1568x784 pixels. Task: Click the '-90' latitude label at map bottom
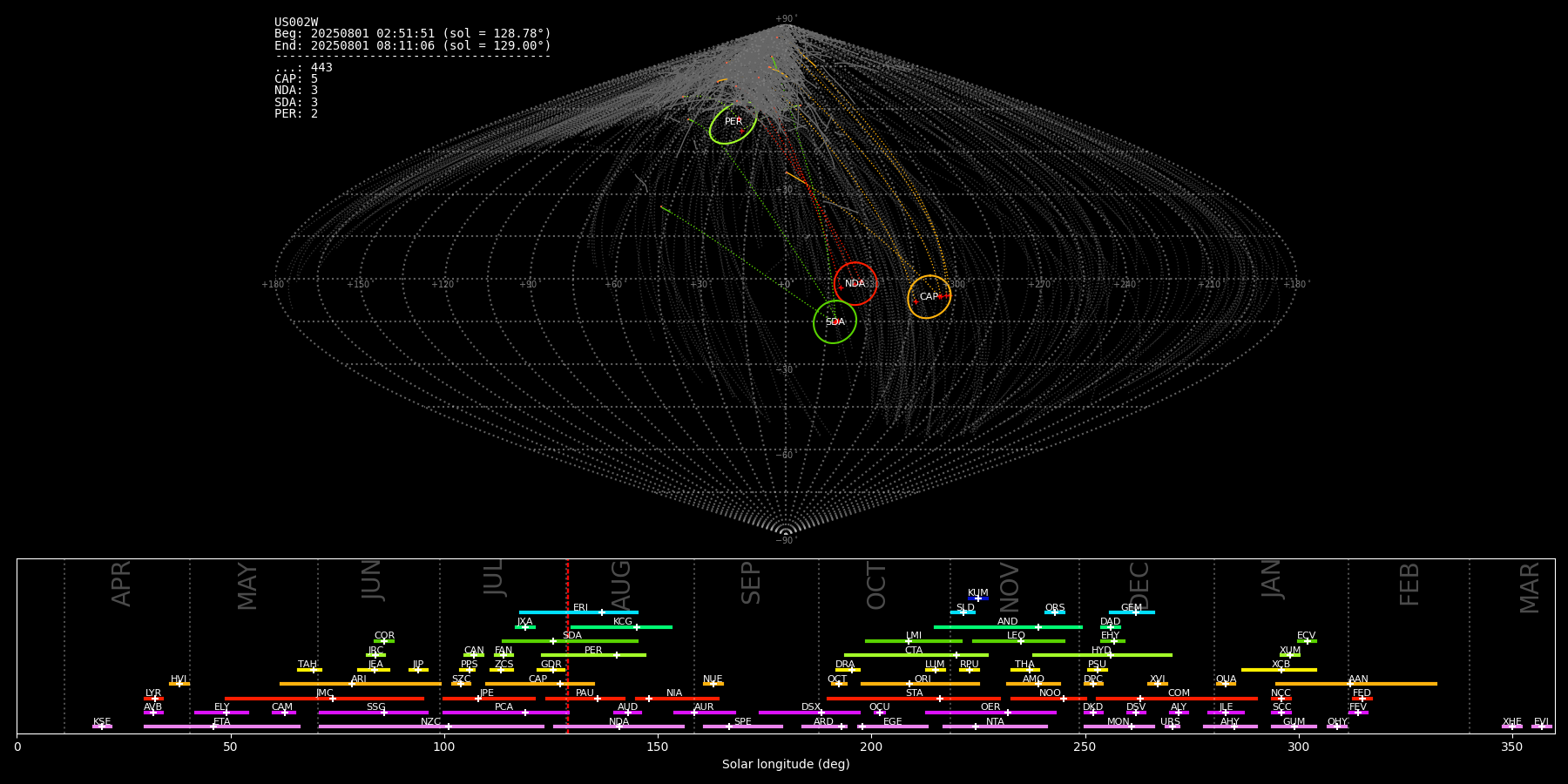tap(786, 540)
